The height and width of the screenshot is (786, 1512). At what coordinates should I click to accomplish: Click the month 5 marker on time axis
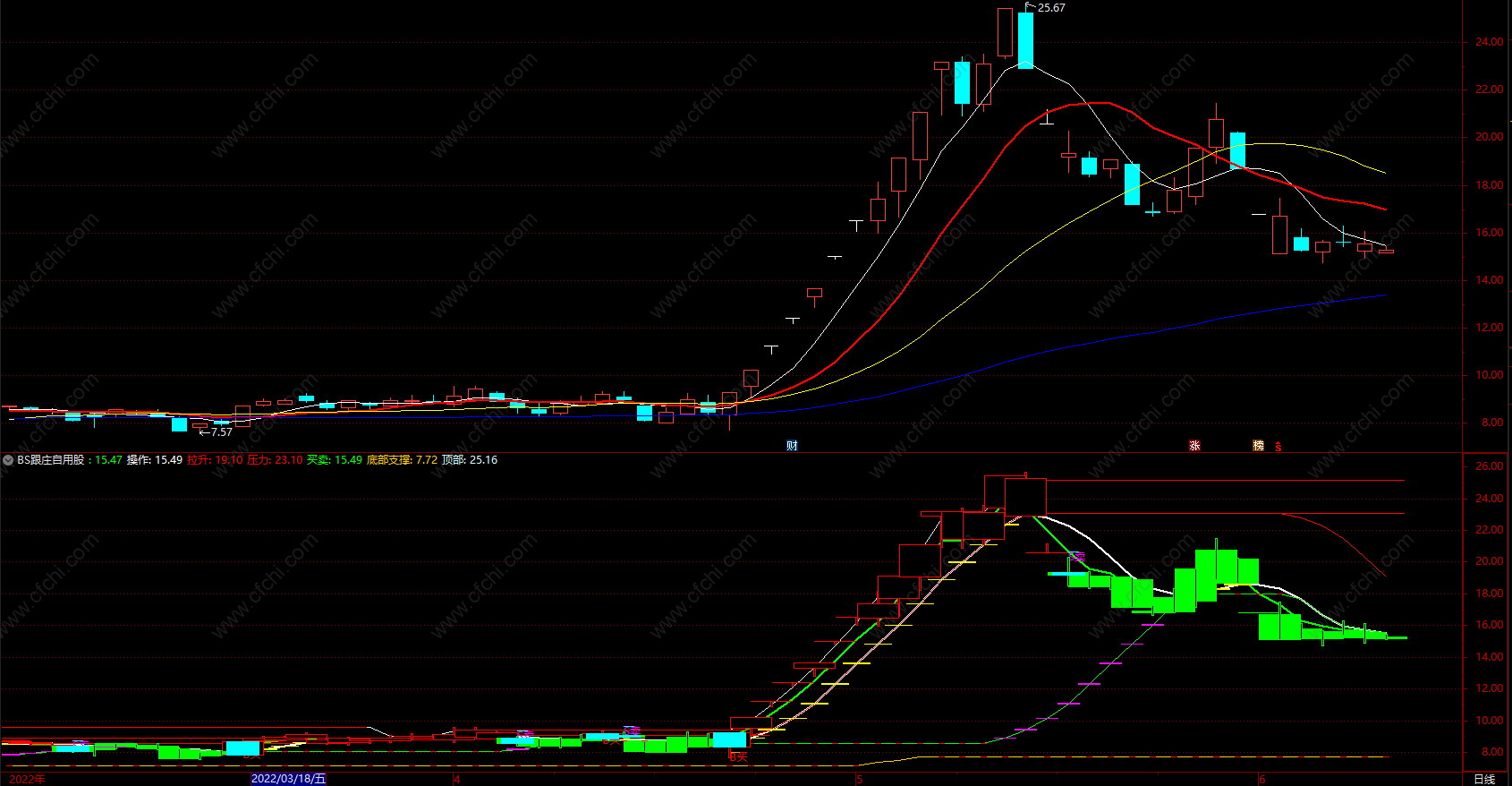point(859,779)
